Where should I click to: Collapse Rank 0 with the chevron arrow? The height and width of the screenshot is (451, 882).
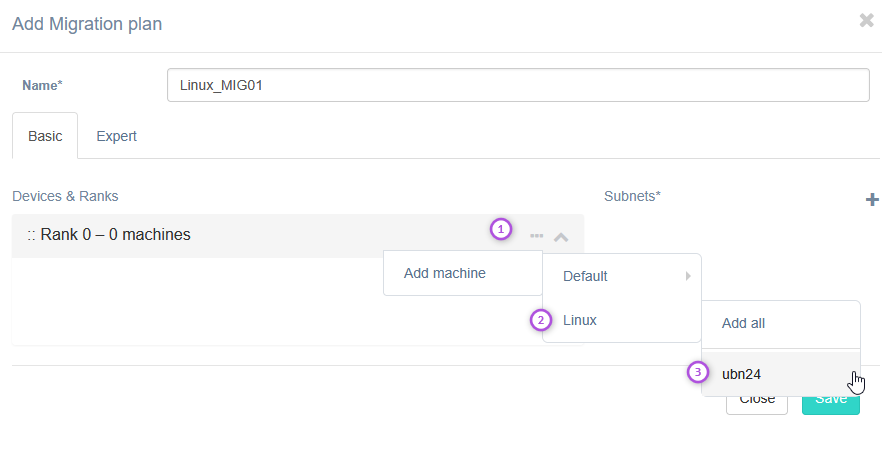point(561,237)
